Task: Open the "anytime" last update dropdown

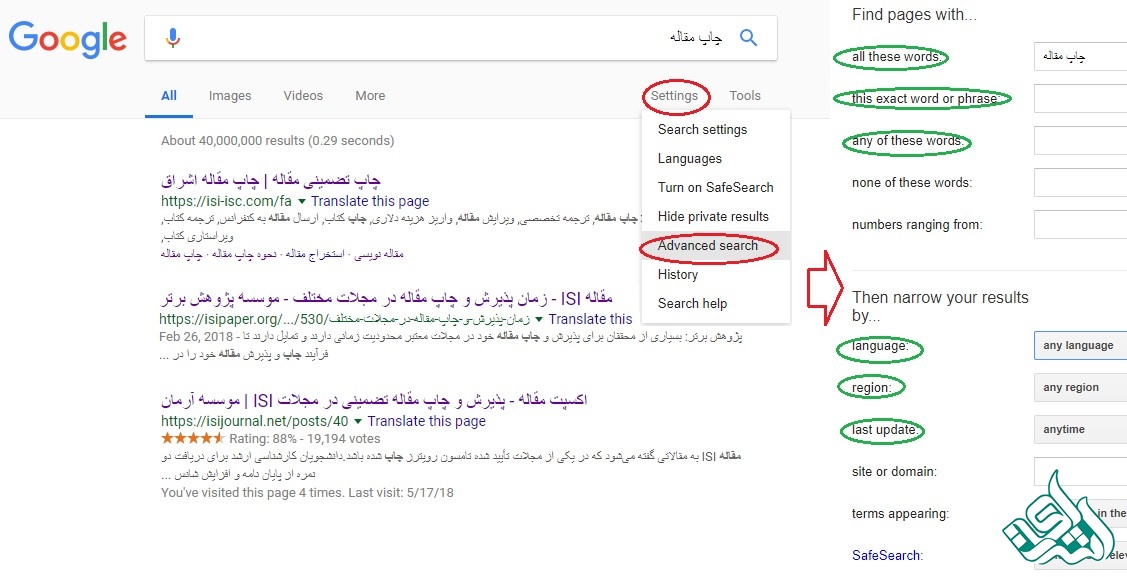Action: point(1079,429)
